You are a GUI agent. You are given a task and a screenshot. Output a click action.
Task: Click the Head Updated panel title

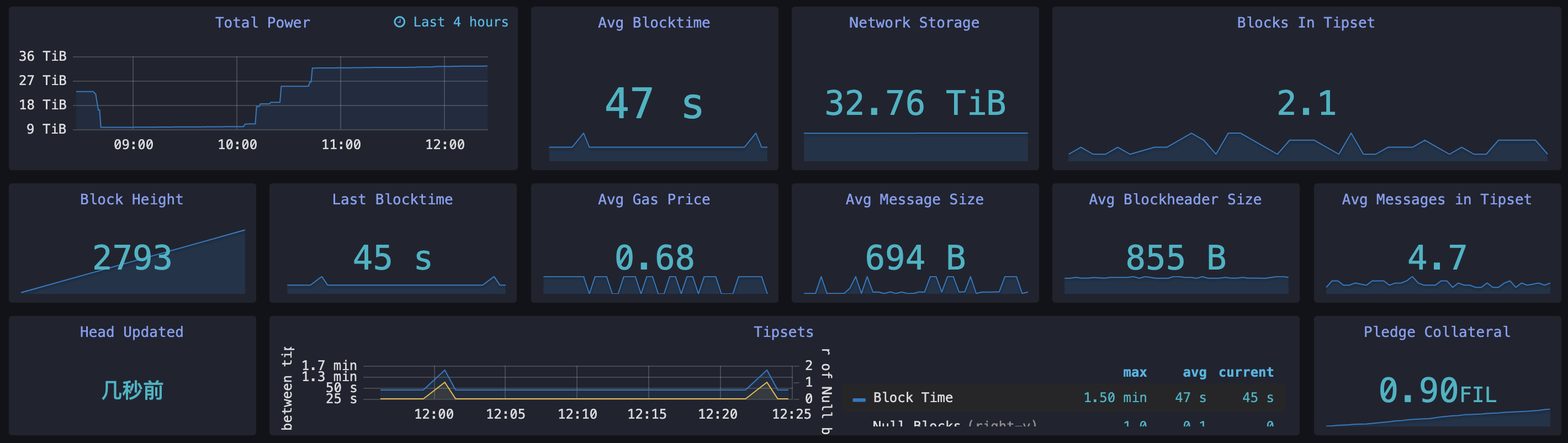pos(131,332)
